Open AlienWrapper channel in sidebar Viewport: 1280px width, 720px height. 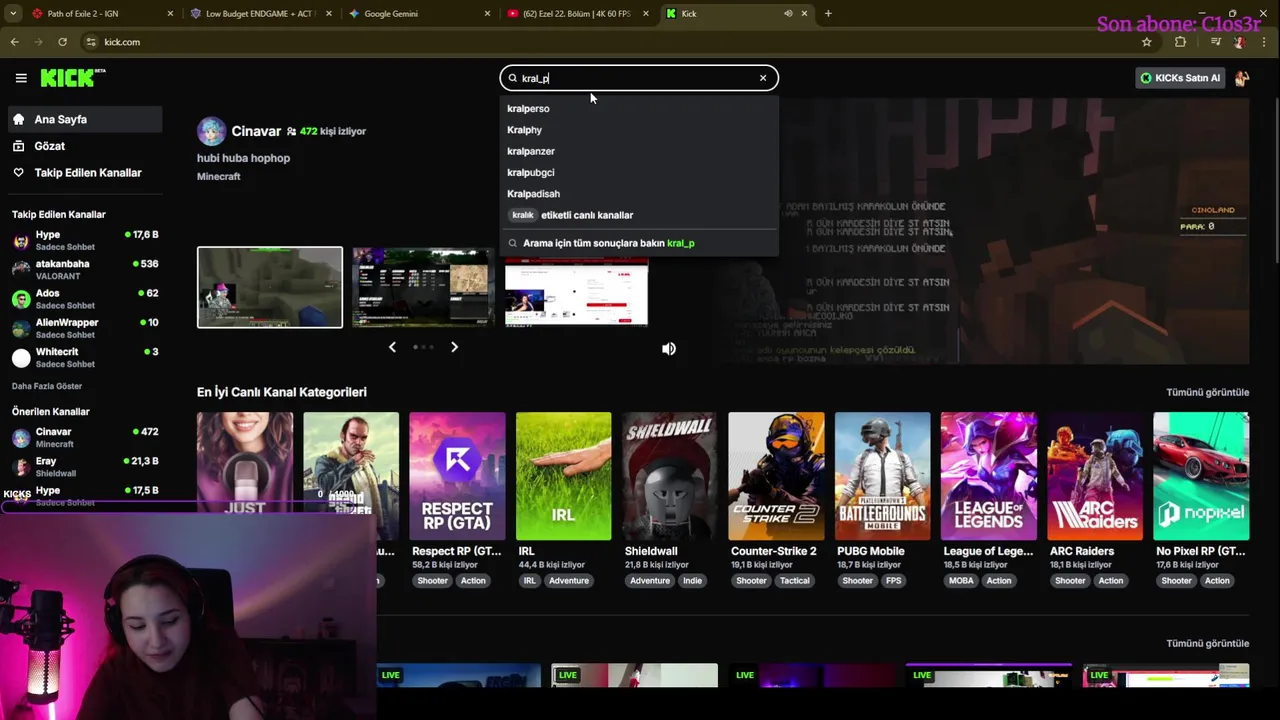click(85, 328)
